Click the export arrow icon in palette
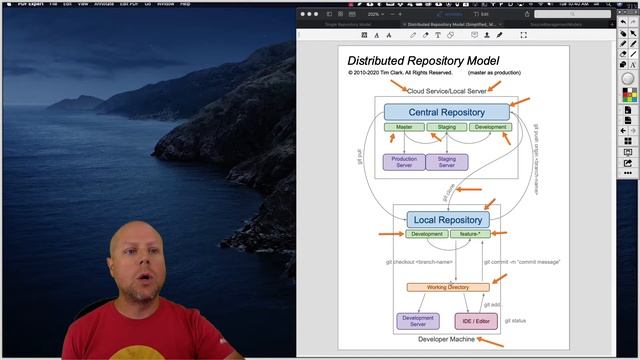Screen dimensions: 640x360 pos(628,163)
